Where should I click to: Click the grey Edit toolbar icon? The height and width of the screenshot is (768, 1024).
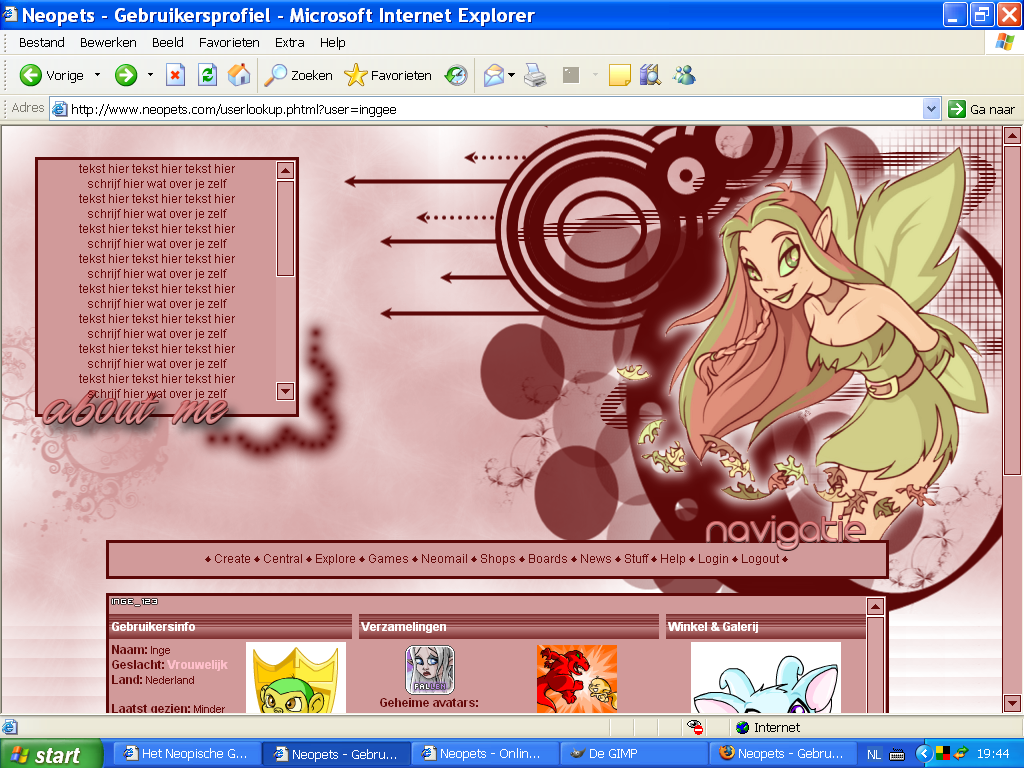point(571,75)
